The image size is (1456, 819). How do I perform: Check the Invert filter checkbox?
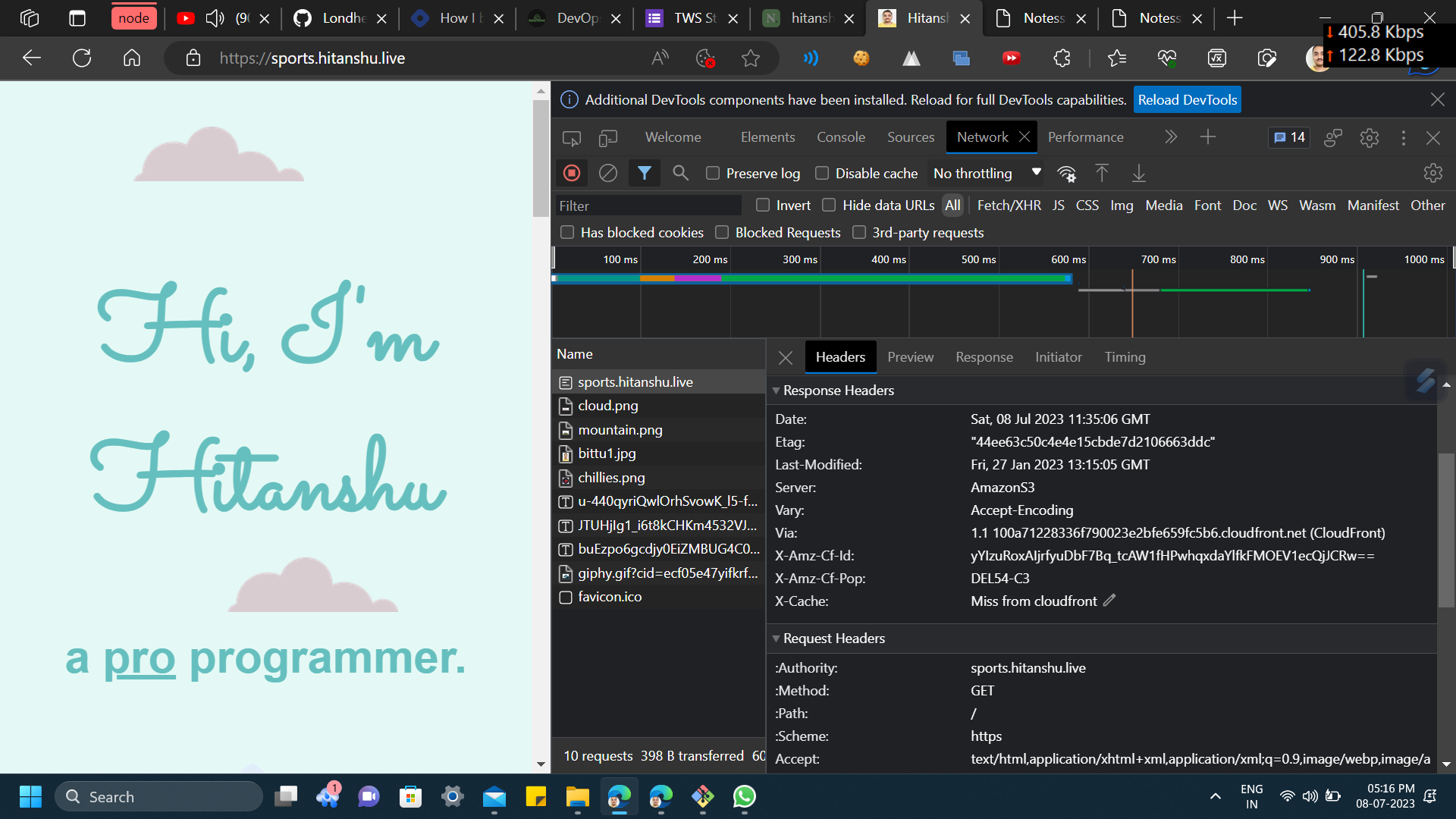[763, 205]
